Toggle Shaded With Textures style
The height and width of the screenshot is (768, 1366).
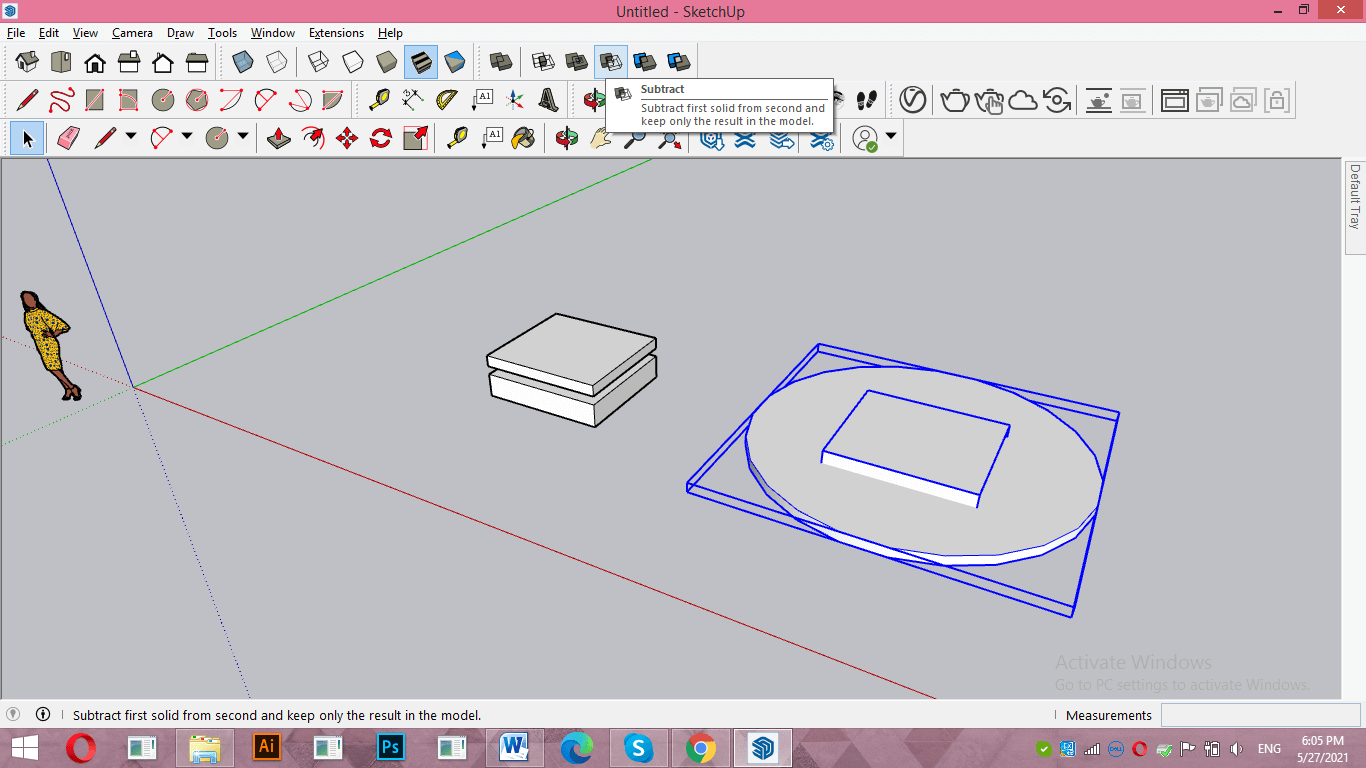click(x=421, y=62)
